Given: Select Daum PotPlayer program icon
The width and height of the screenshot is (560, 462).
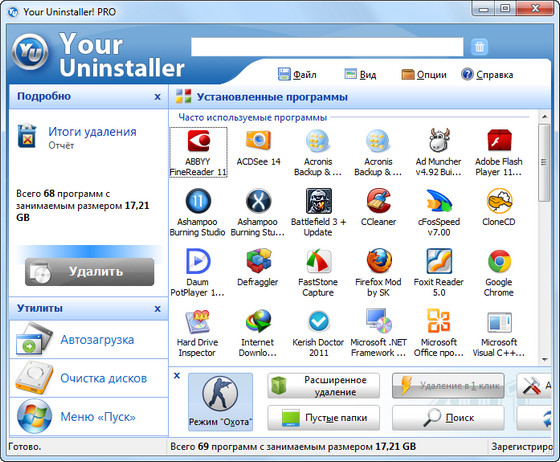Looking at the screenshot, I should coord(198,261).
